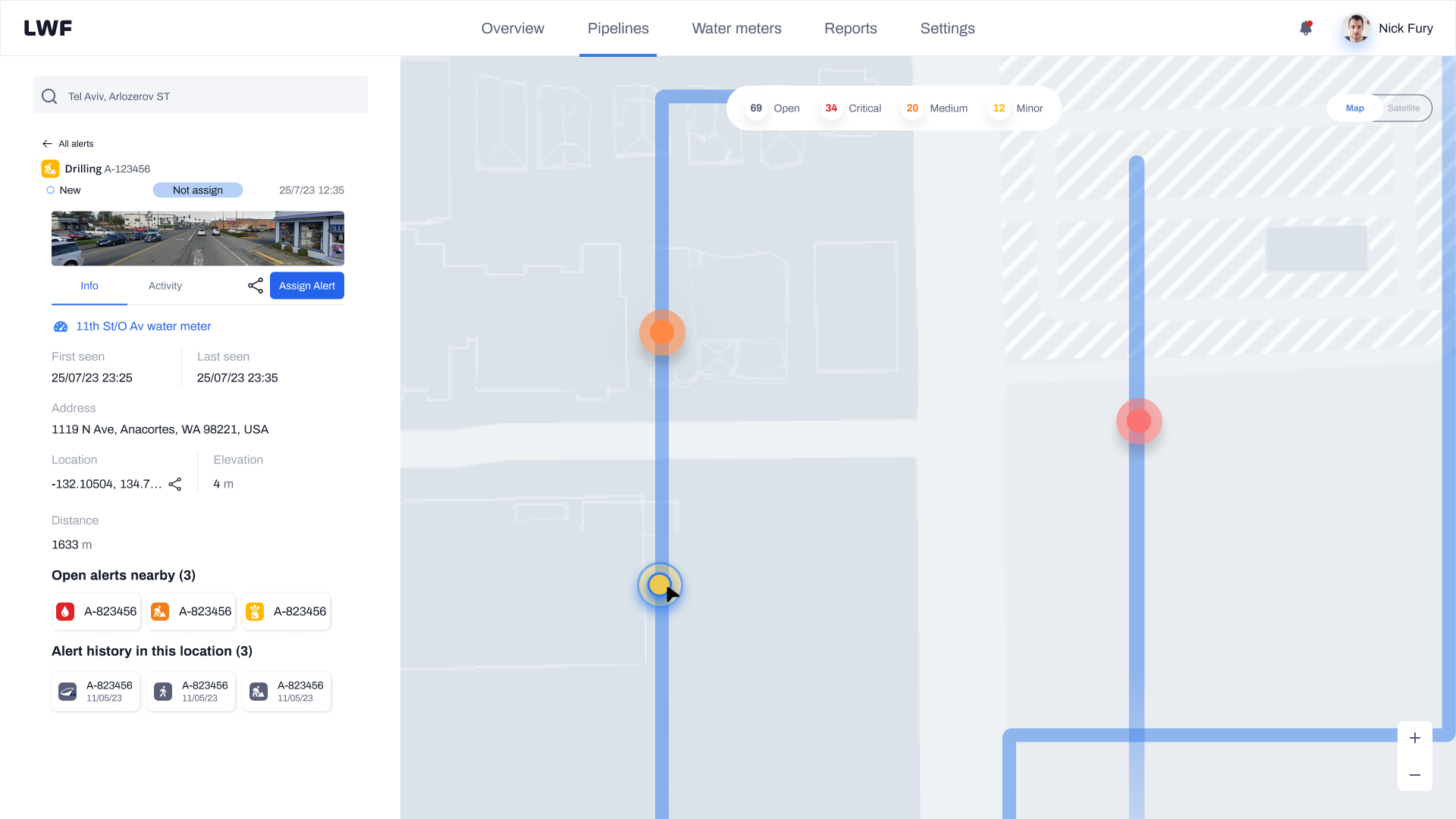1456x819 pixels.
Task: Click the water meter gauge icon
Action: click(61, 327)
